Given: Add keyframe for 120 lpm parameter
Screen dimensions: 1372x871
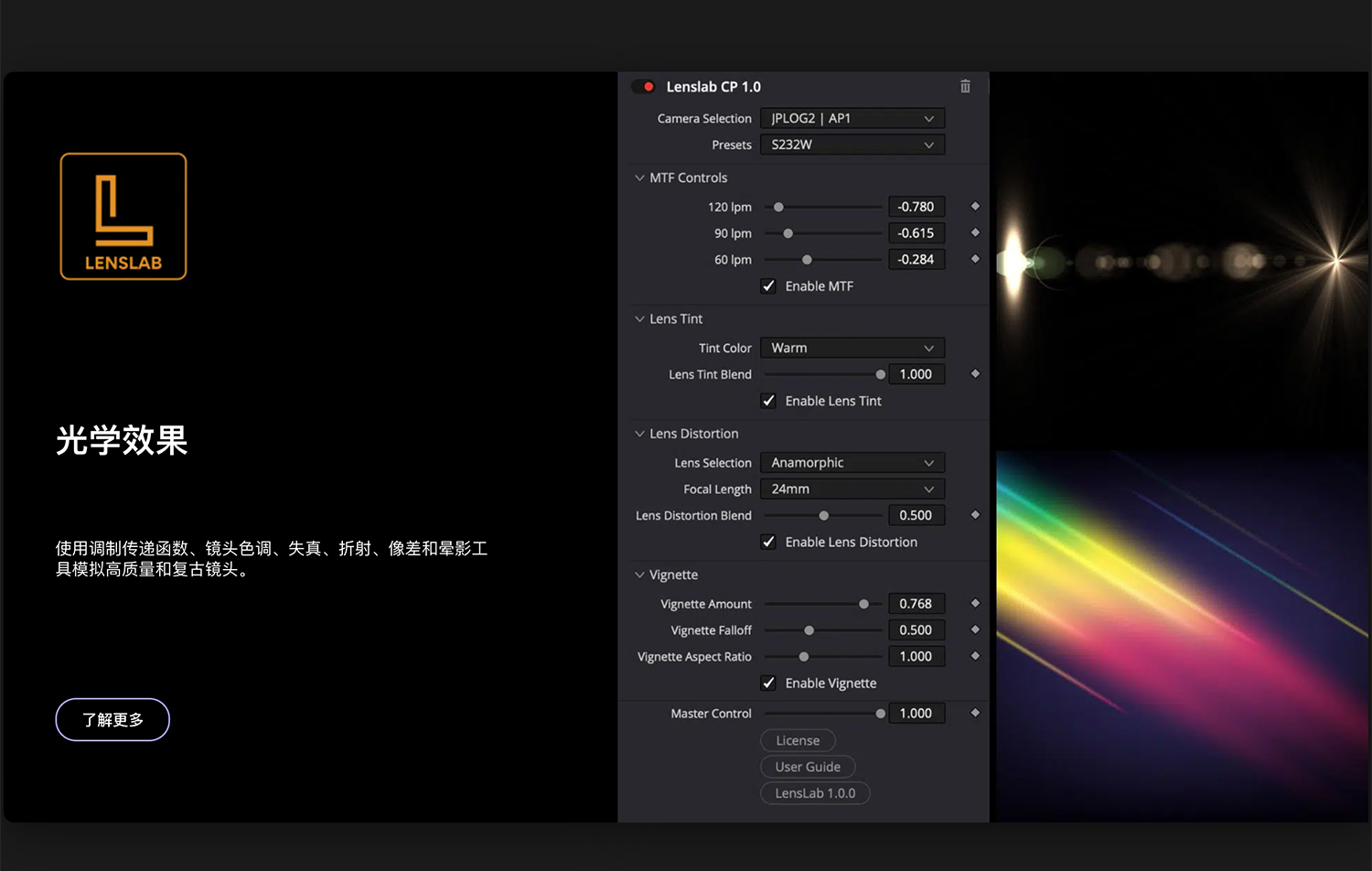Looking at the screenshot, I should [x=975, y=206].
